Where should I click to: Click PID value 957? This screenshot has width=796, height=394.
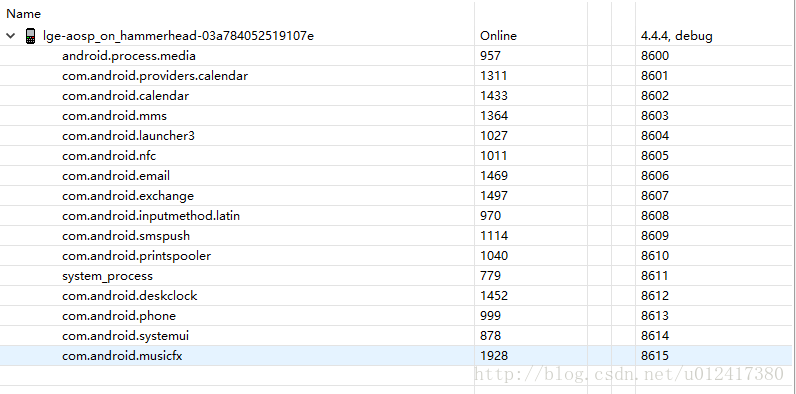coord(490,56)
